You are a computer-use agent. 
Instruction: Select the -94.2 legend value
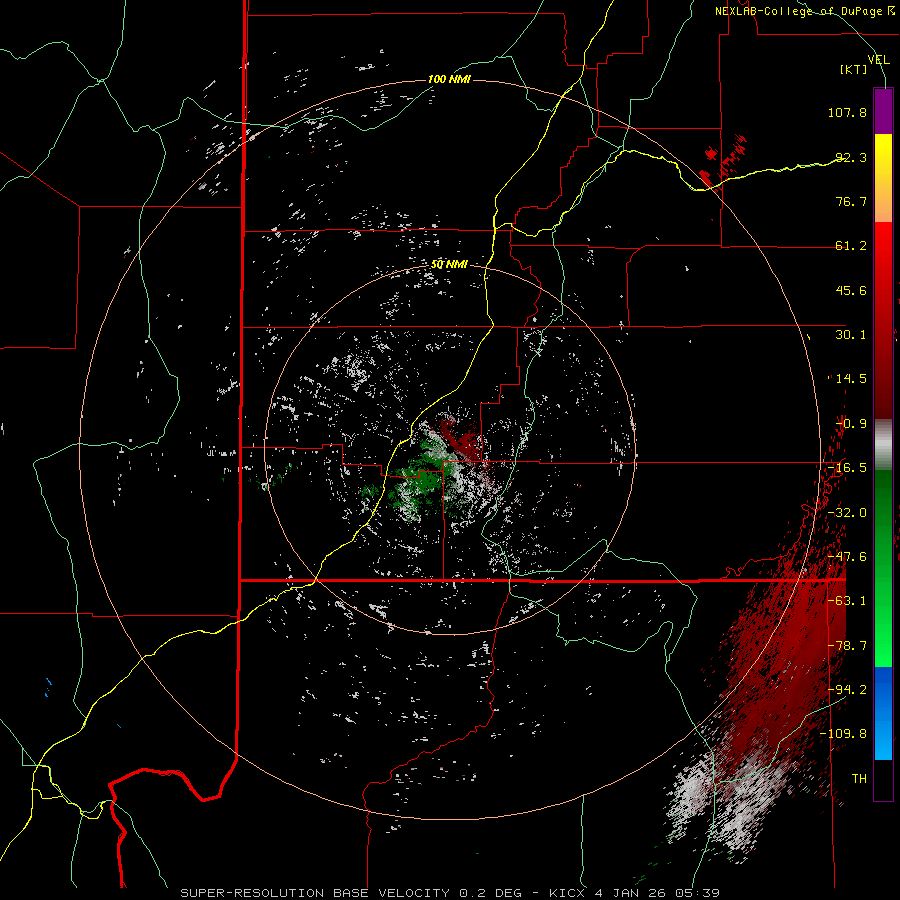click(x=847, y=690)
